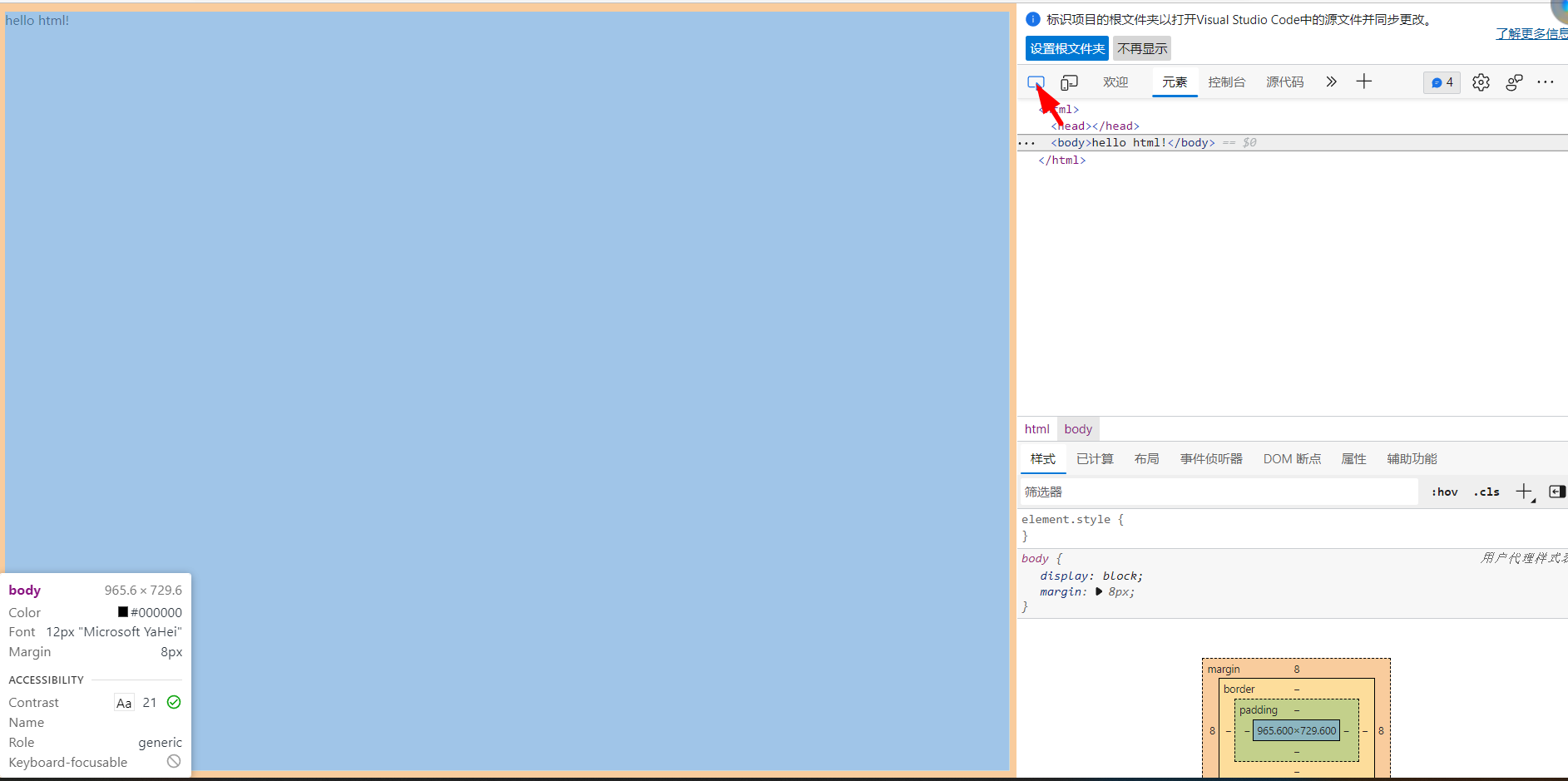Image resolution: width=1568 pixels, height=781 pixels.
Task: Toggle the .cls class editor
Action: 1486,492
